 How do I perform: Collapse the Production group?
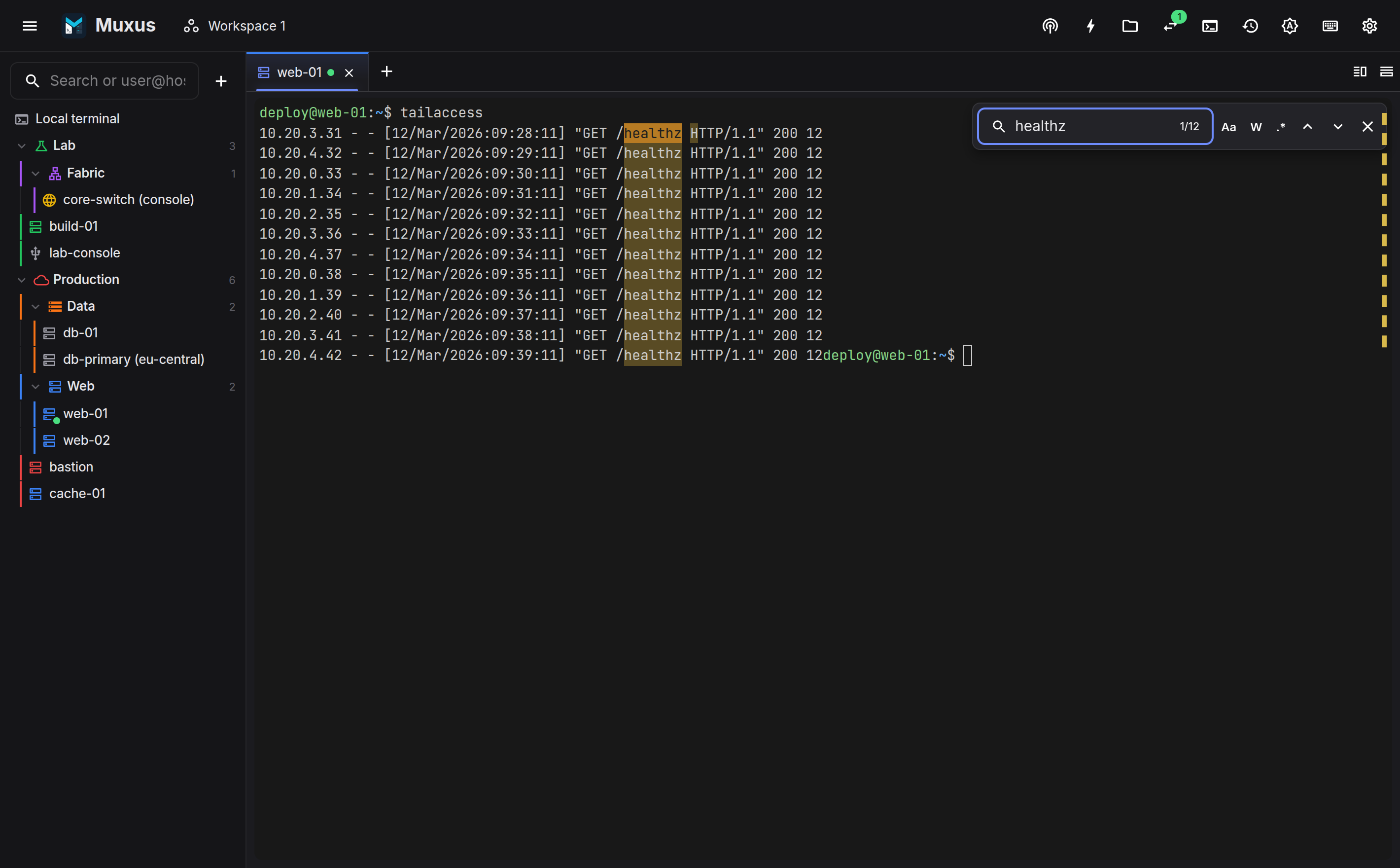coord(22,280)
